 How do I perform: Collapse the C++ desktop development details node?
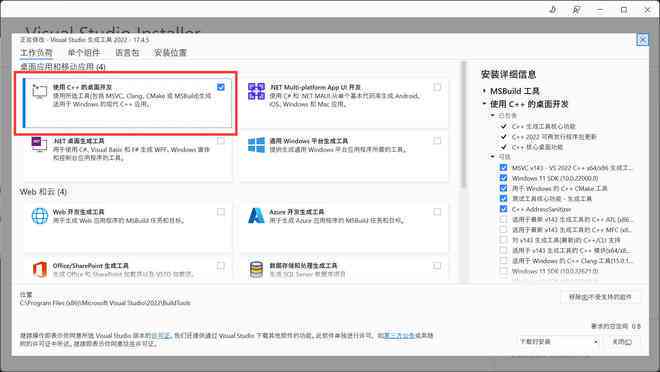click(x=484, y=104)
